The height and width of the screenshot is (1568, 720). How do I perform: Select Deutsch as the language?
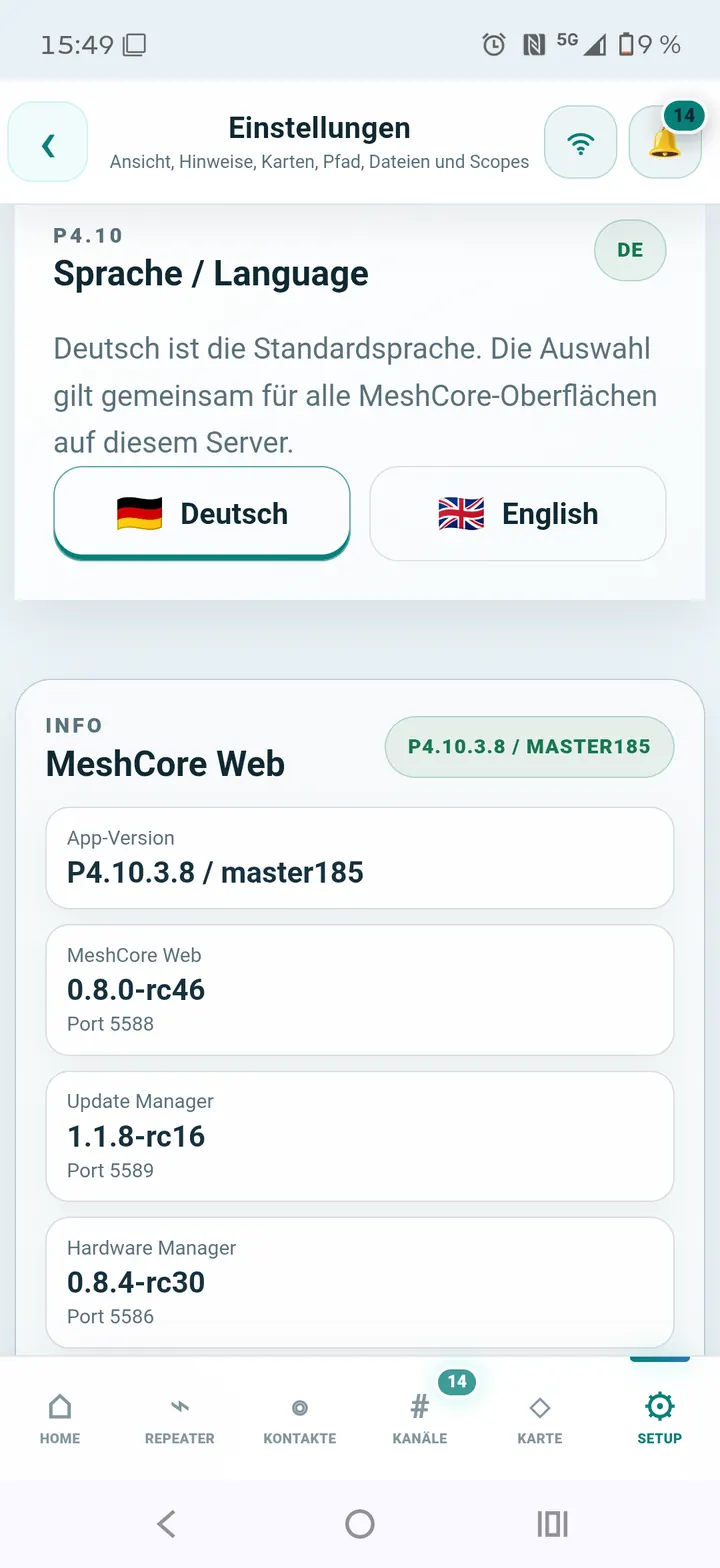tap(202, 513)
